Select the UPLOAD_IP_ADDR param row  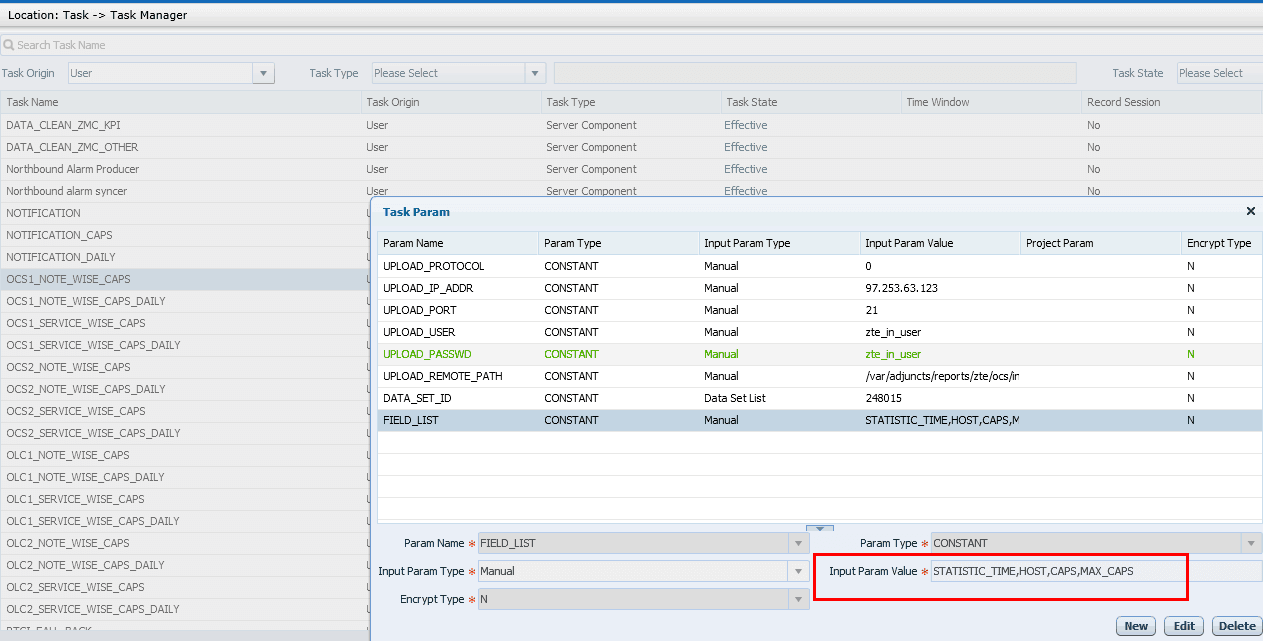pos(820,288)
